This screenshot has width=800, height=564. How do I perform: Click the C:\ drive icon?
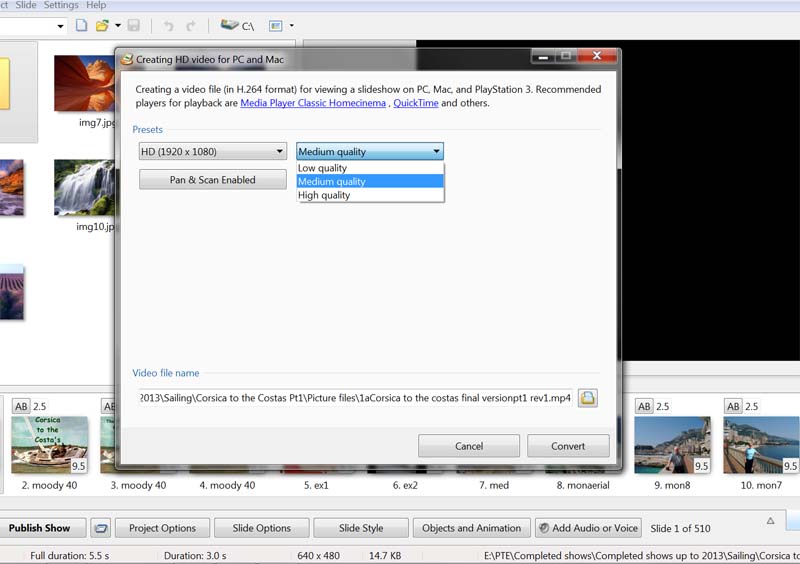point(236,26)
